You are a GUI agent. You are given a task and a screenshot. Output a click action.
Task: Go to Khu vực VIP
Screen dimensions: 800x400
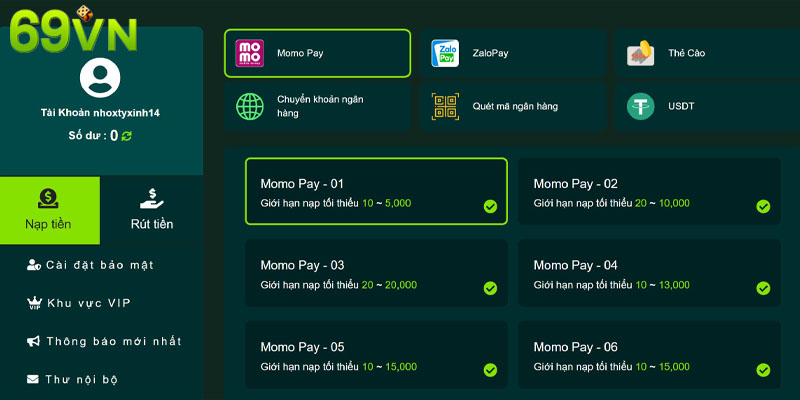pos(90,303)
